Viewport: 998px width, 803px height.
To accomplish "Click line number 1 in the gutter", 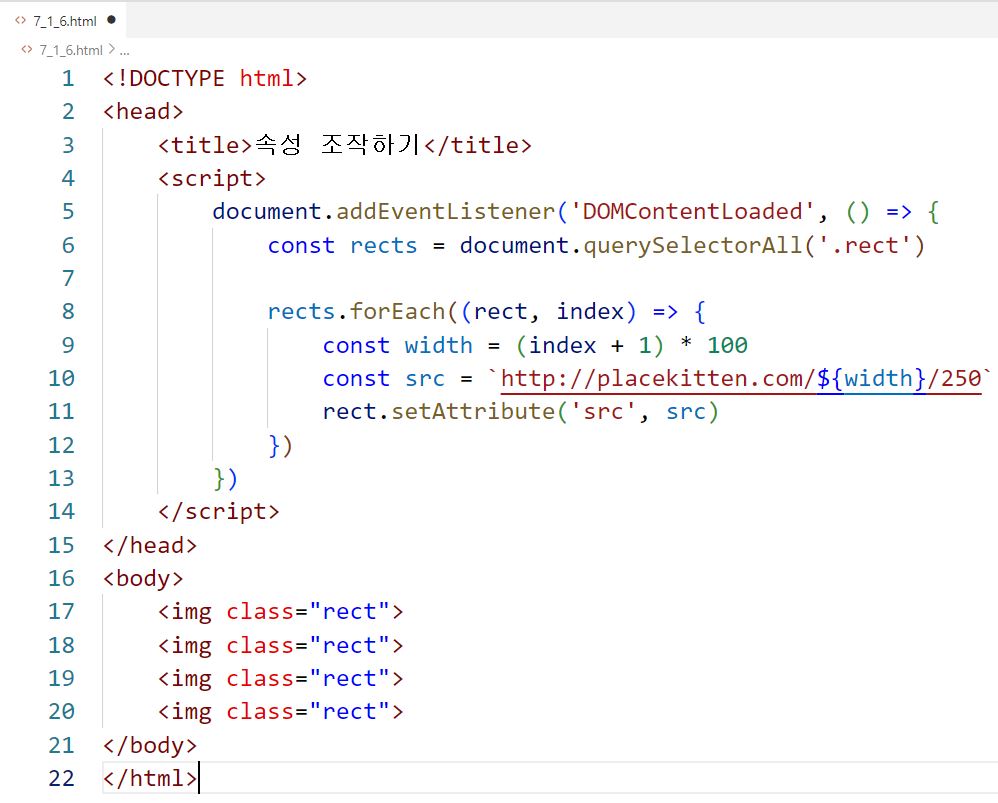I will 67,79.
